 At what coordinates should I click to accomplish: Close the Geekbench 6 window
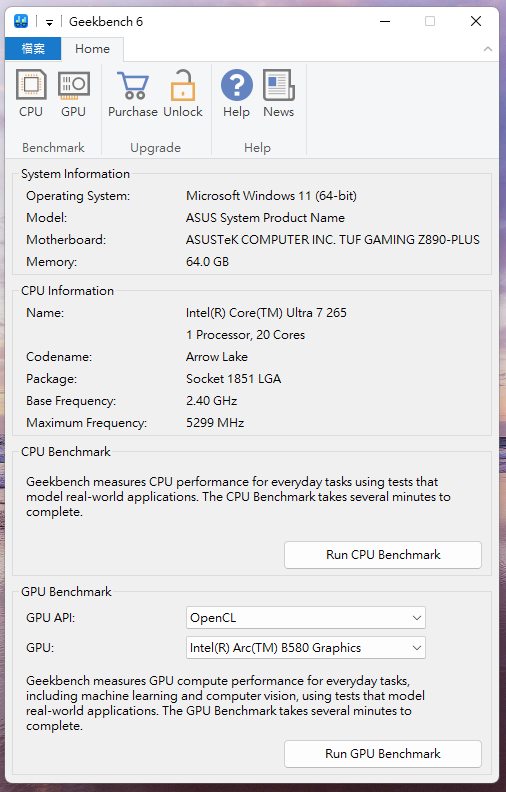476,21
